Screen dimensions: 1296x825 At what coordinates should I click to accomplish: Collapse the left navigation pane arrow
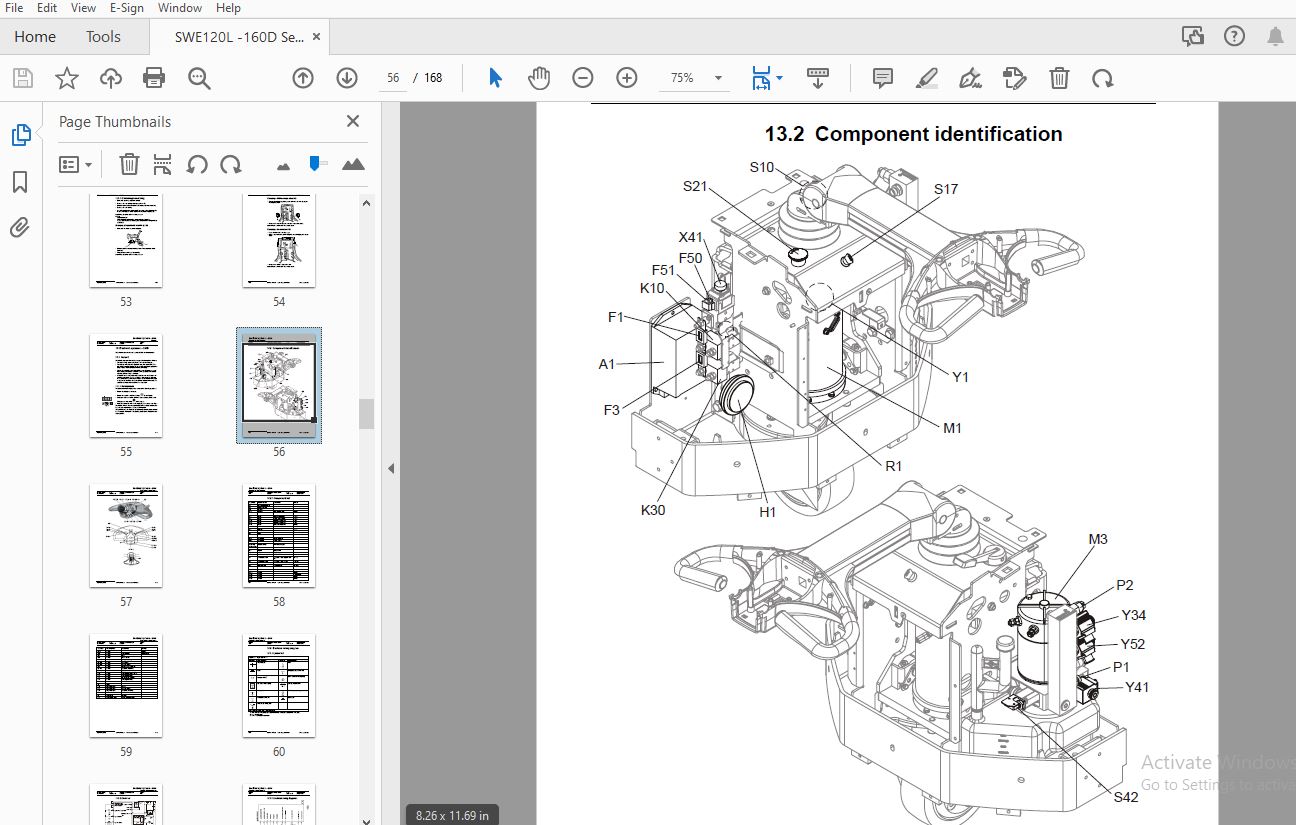click(x=391, y=468)
